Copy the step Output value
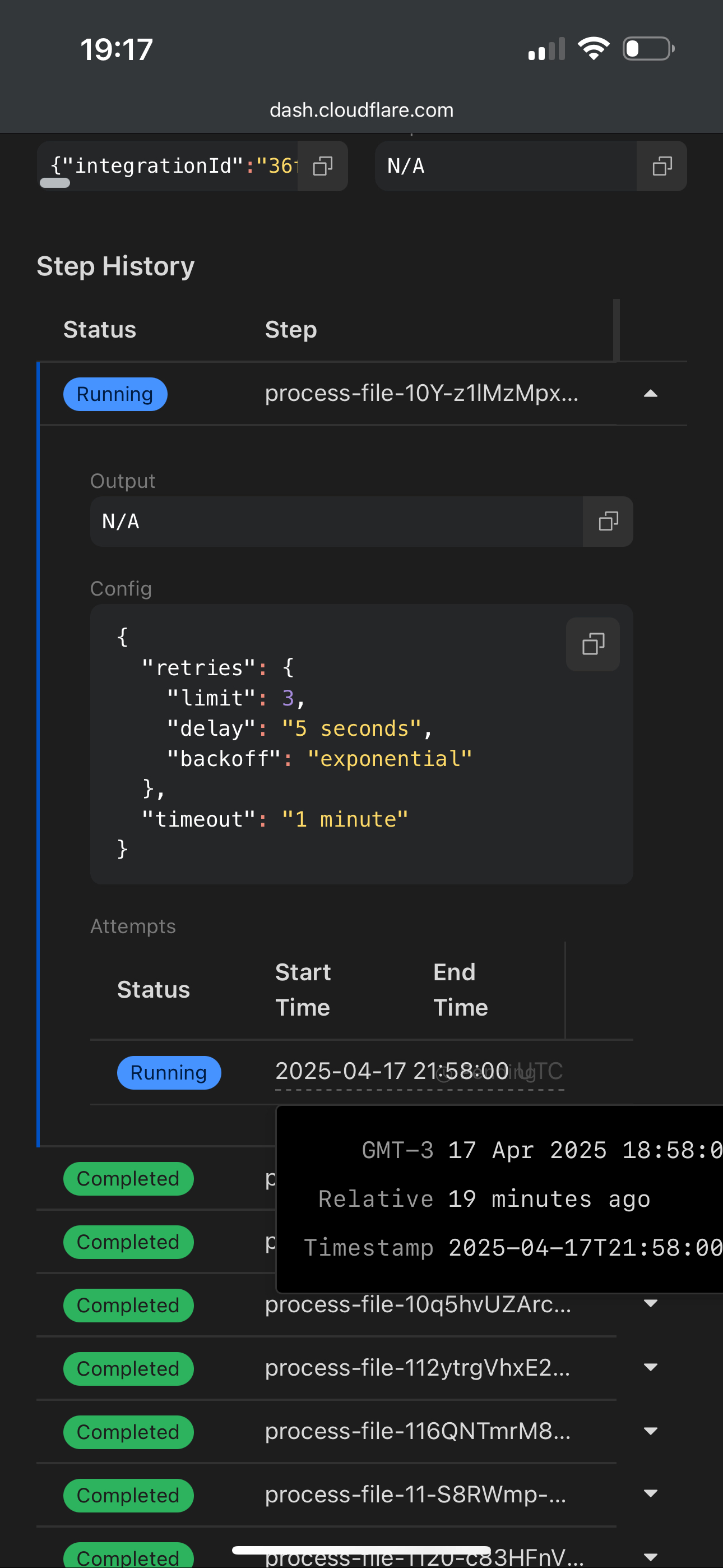 [608, 521]
